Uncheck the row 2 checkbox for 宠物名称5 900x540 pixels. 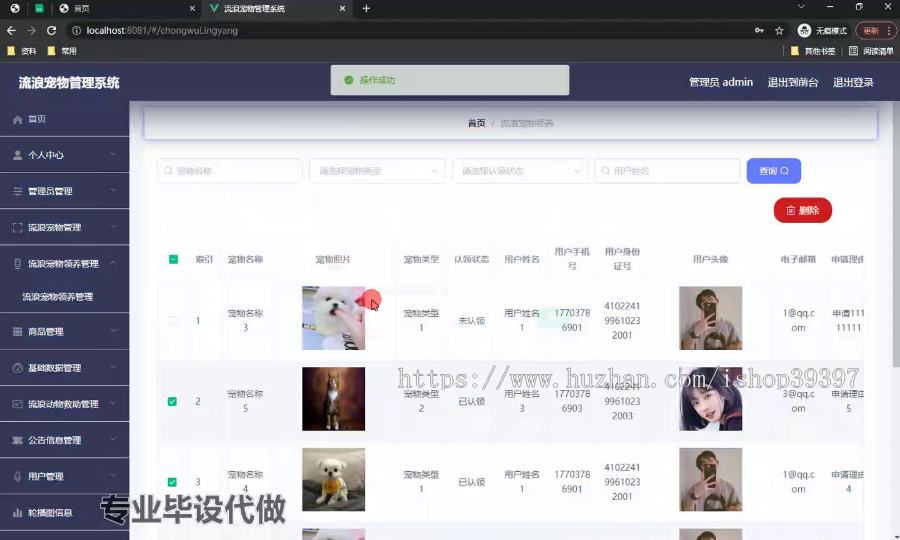coord(172,401)
